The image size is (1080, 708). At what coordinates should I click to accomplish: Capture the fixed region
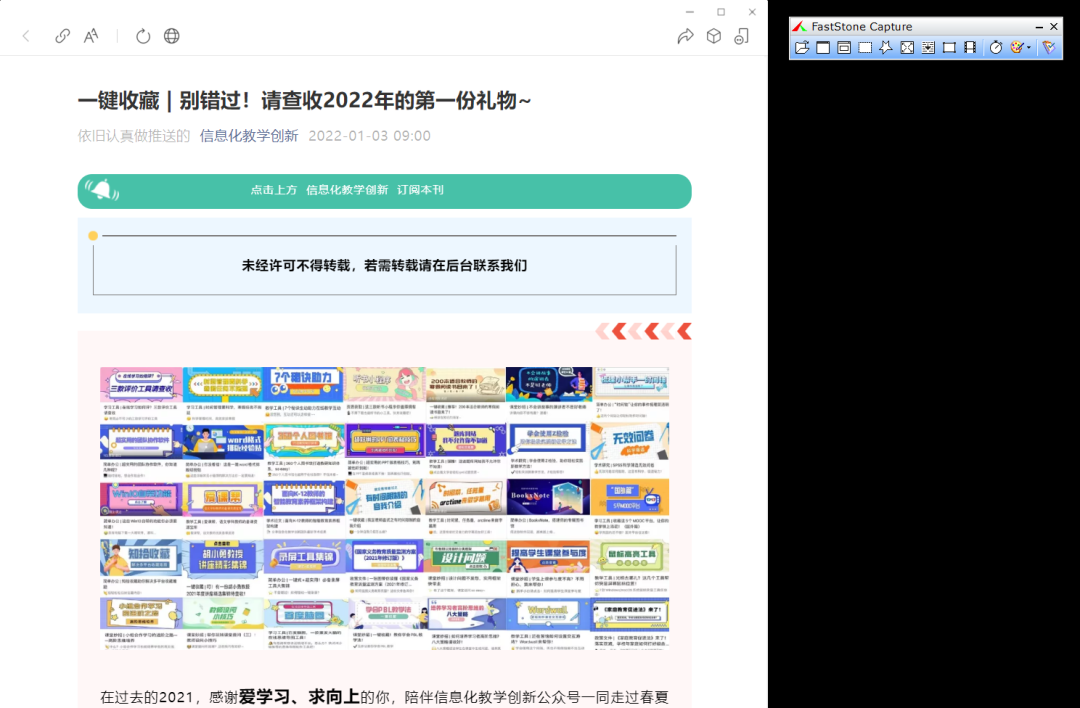(949, 47)
